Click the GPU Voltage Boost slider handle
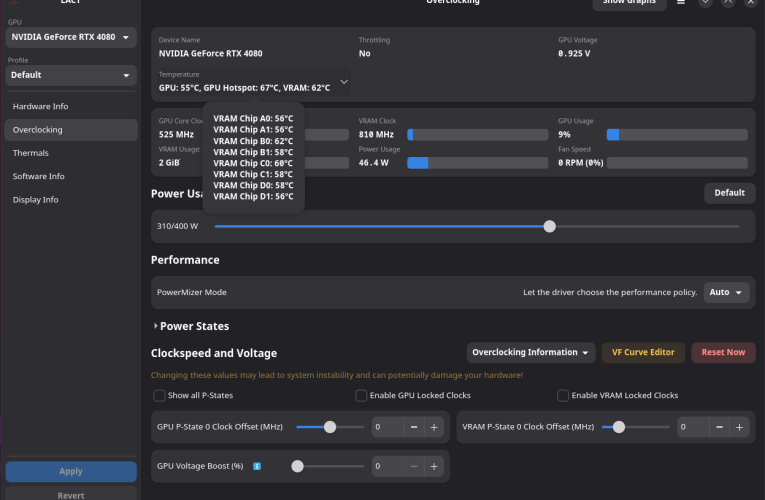This screenshot has height=500, width=765. tap(297, 466)
